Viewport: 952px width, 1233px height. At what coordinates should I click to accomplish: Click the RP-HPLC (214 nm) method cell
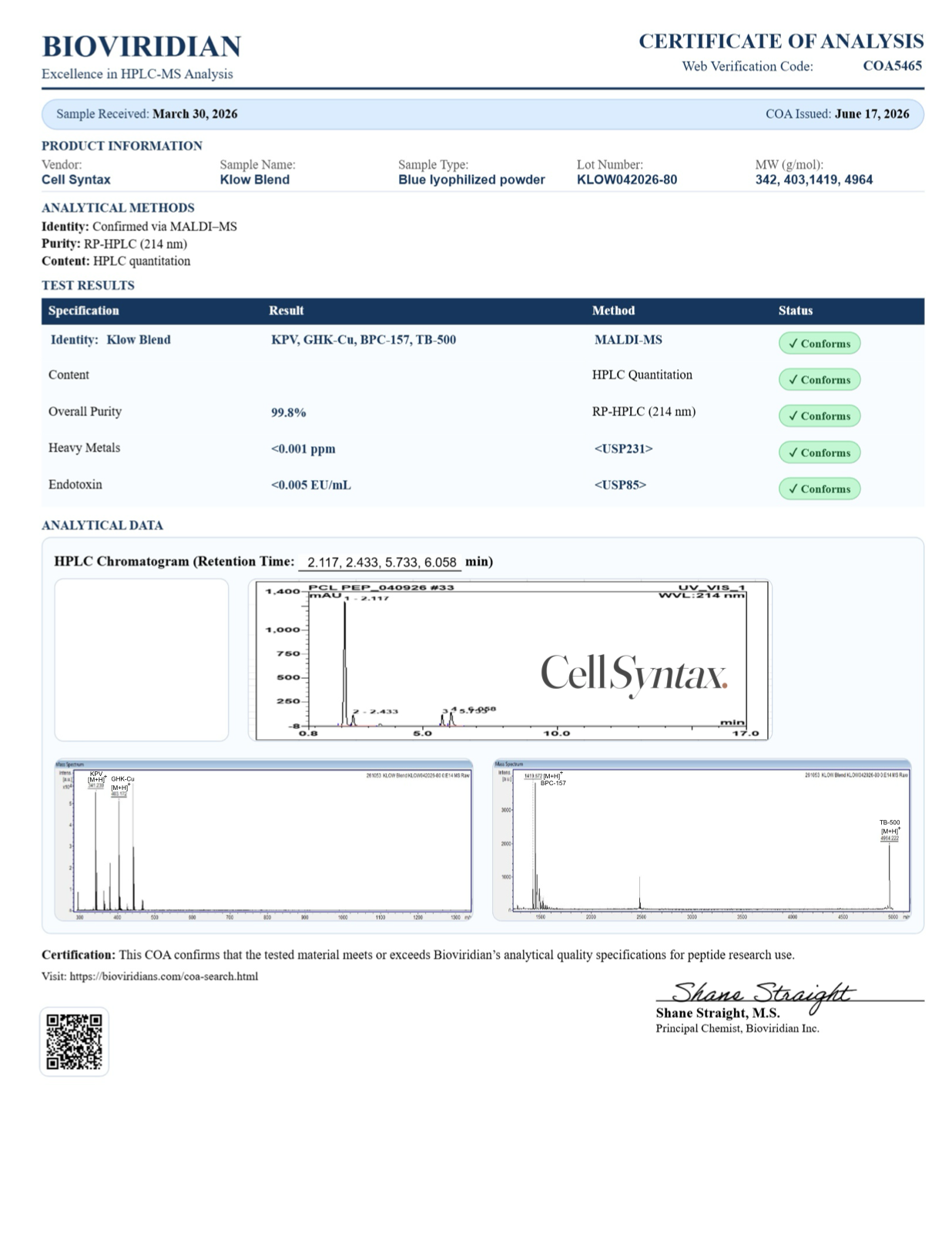pos(644,412)
